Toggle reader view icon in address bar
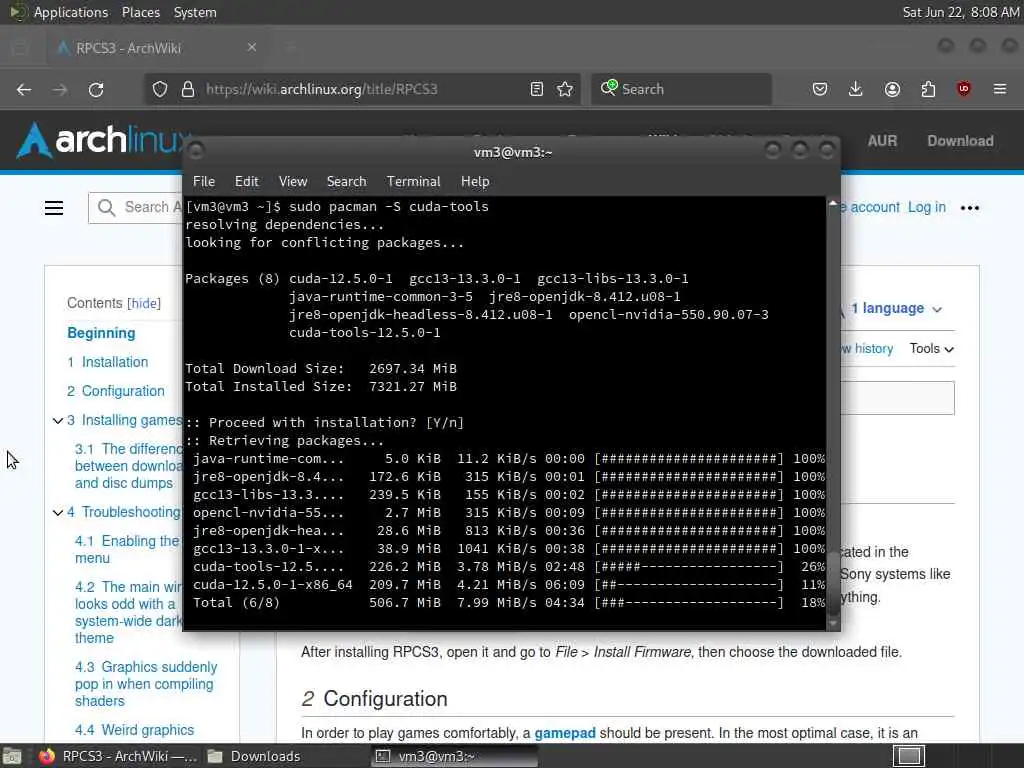This screenshot has height=768, width=1024. click(x=537, y=89)
